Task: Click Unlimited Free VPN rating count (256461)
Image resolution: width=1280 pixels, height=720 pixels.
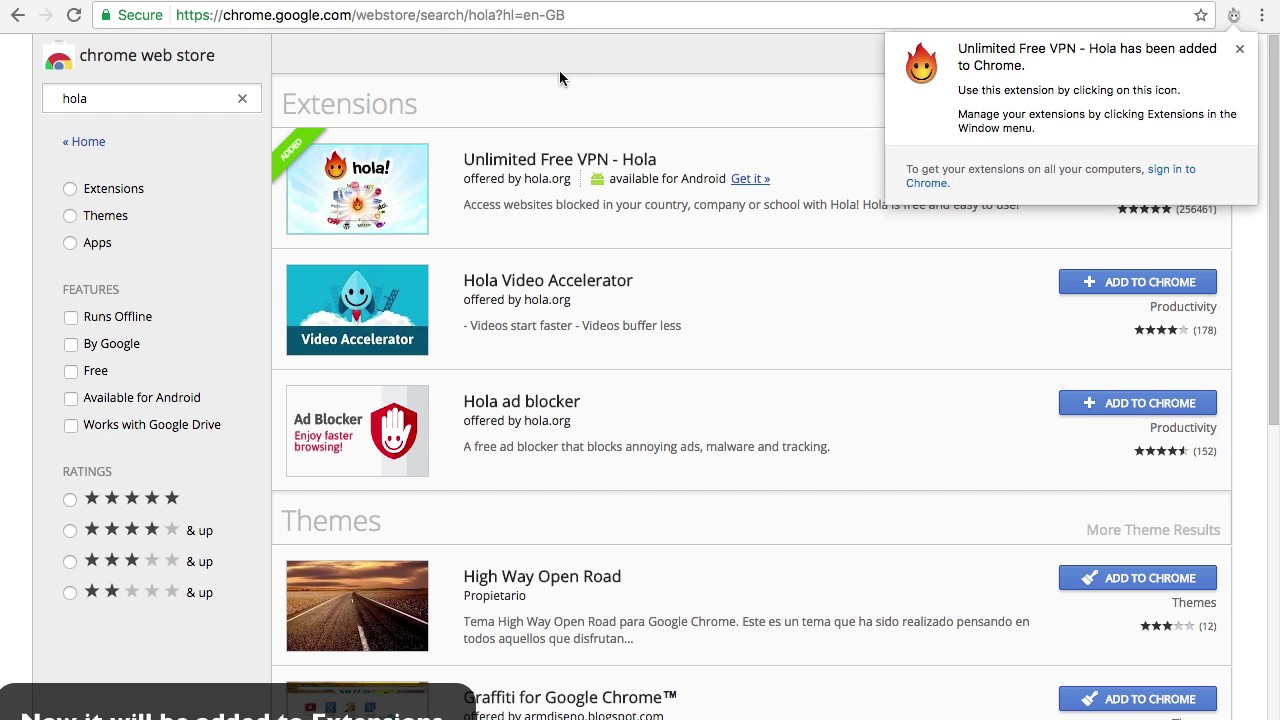Action: pyautogui.click(x=1196, y=209)
